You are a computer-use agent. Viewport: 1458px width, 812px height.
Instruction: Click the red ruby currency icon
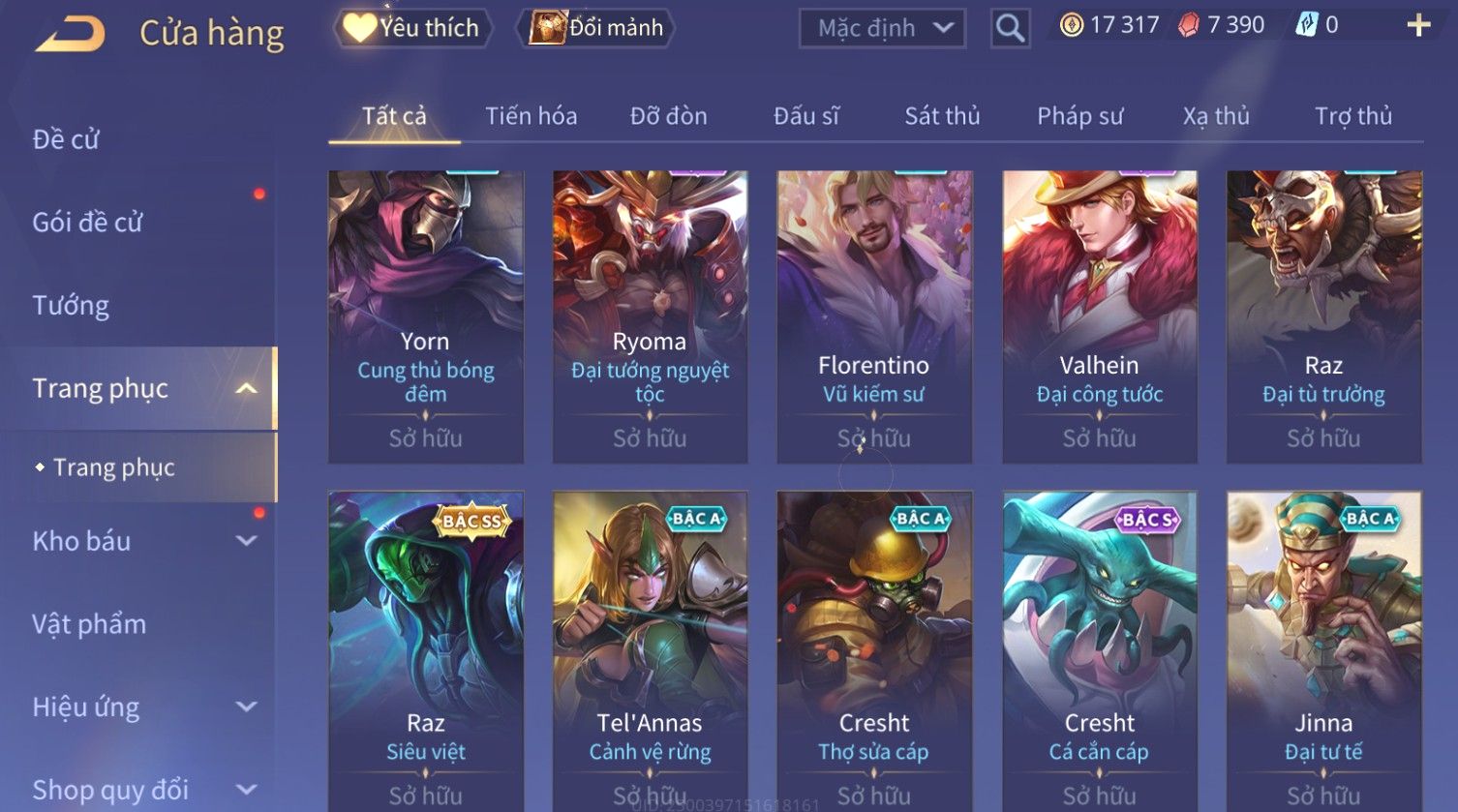coord(1188,26)
